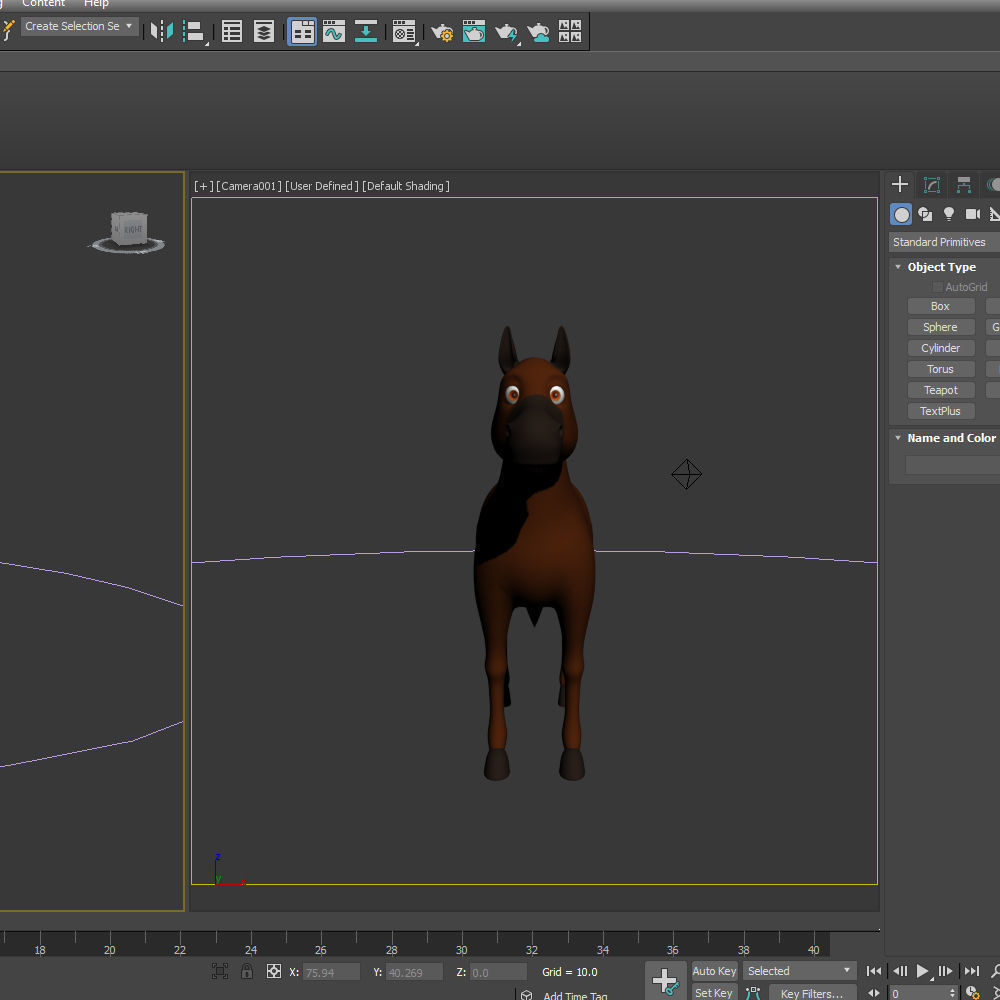Click the X coordinate field
The width and height of the screenshot is (1000, 1000).
(x=331, y=973)
